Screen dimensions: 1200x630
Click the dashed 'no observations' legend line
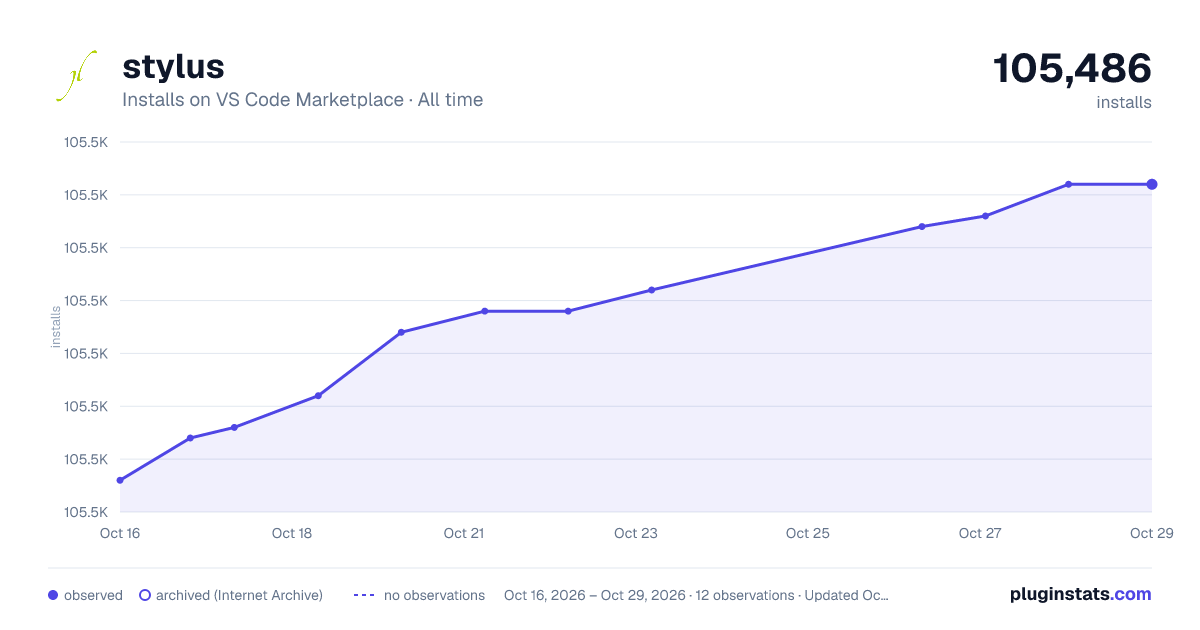(x=364, y=595)
